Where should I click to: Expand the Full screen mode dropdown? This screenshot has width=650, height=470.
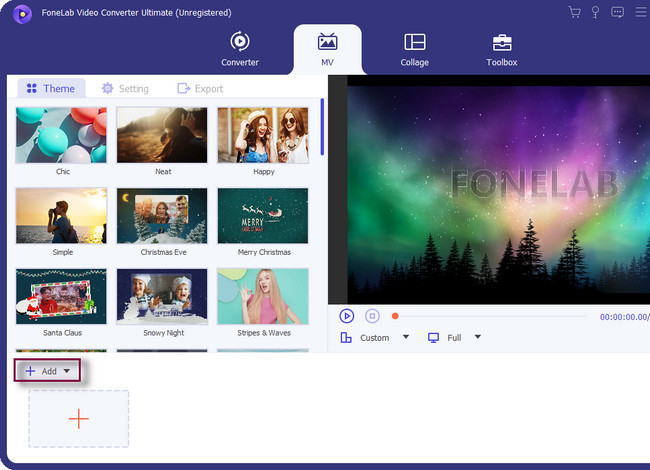click(478, 337)
